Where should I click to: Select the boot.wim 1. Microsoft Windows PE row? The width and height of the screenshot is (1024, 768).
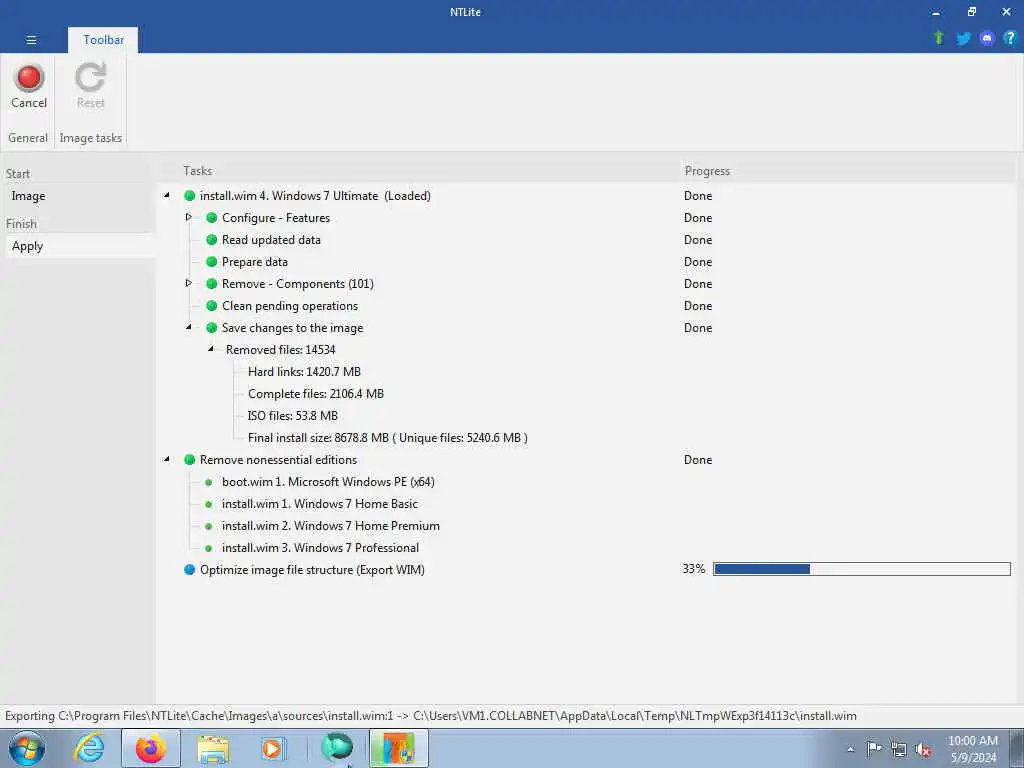pyautogui.click(x=328, y=482)
